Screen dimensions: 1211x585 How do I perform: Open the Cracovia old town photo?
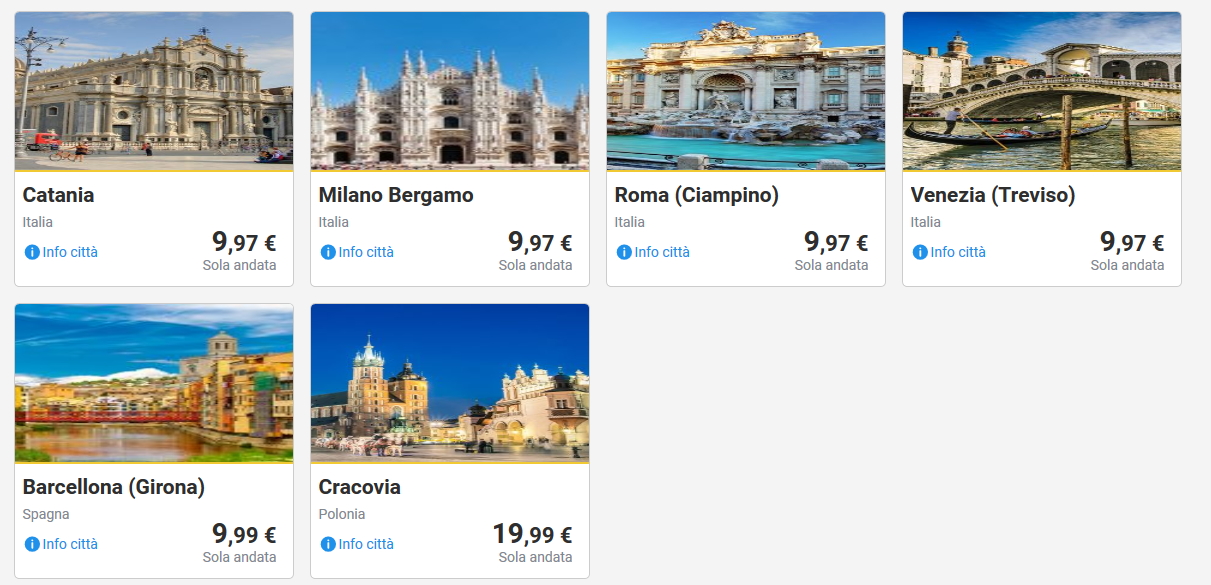[x=450, y=383]
